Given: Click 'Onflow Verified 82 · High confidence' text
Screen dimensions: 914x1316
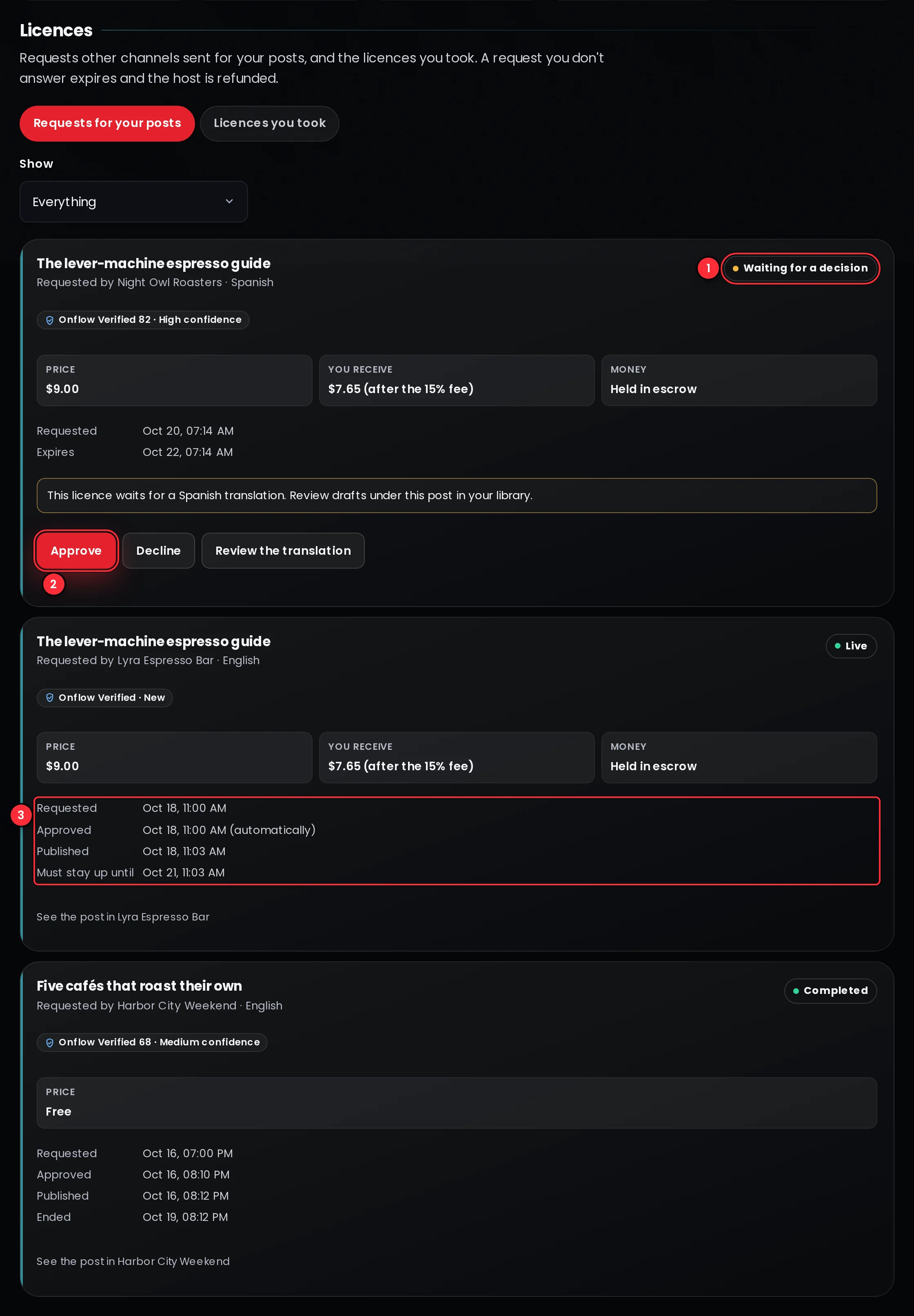Looking at the screenshot, I should 150,320.
